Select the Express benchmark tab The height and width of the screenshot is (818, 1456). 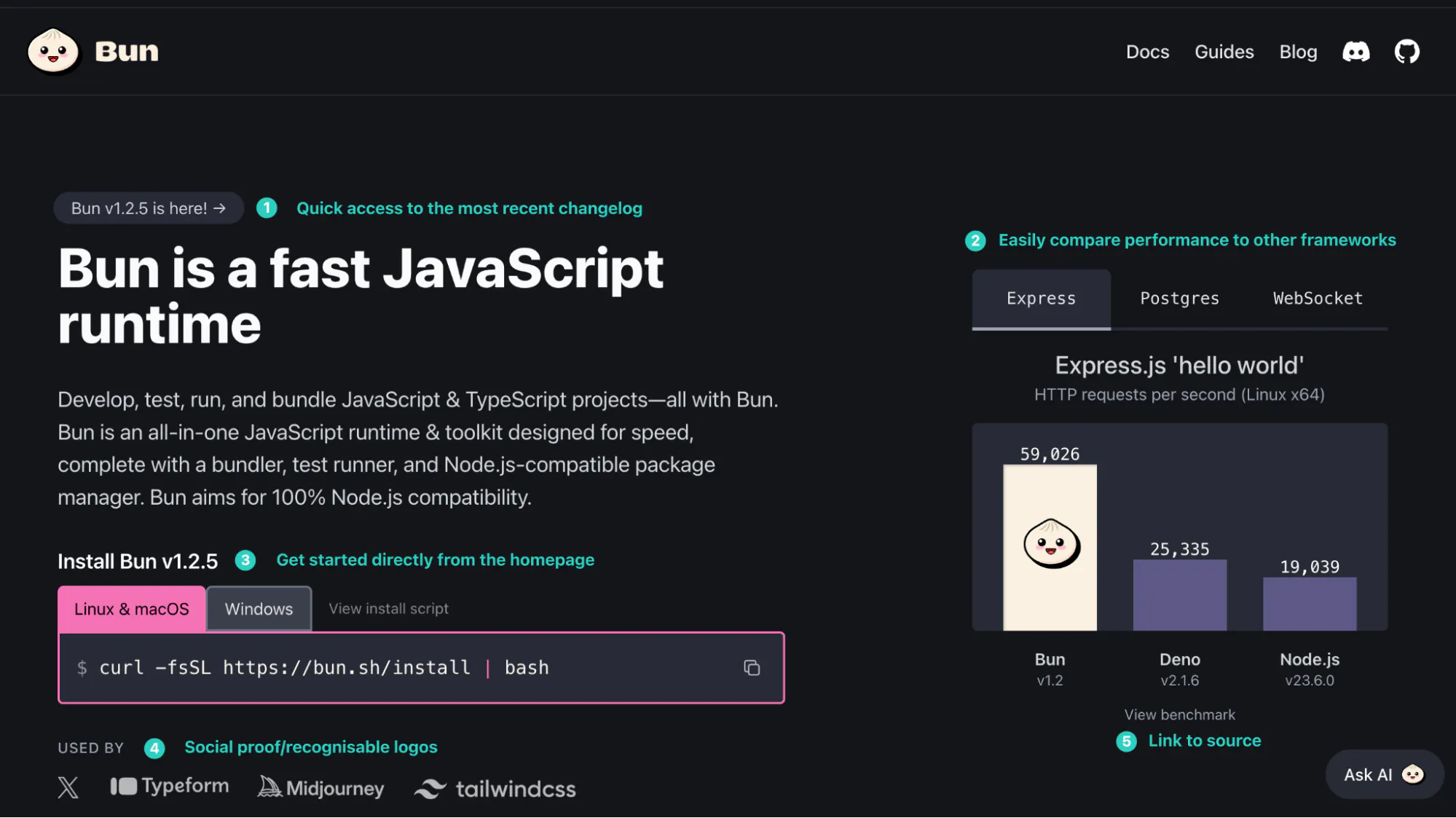1041,299
